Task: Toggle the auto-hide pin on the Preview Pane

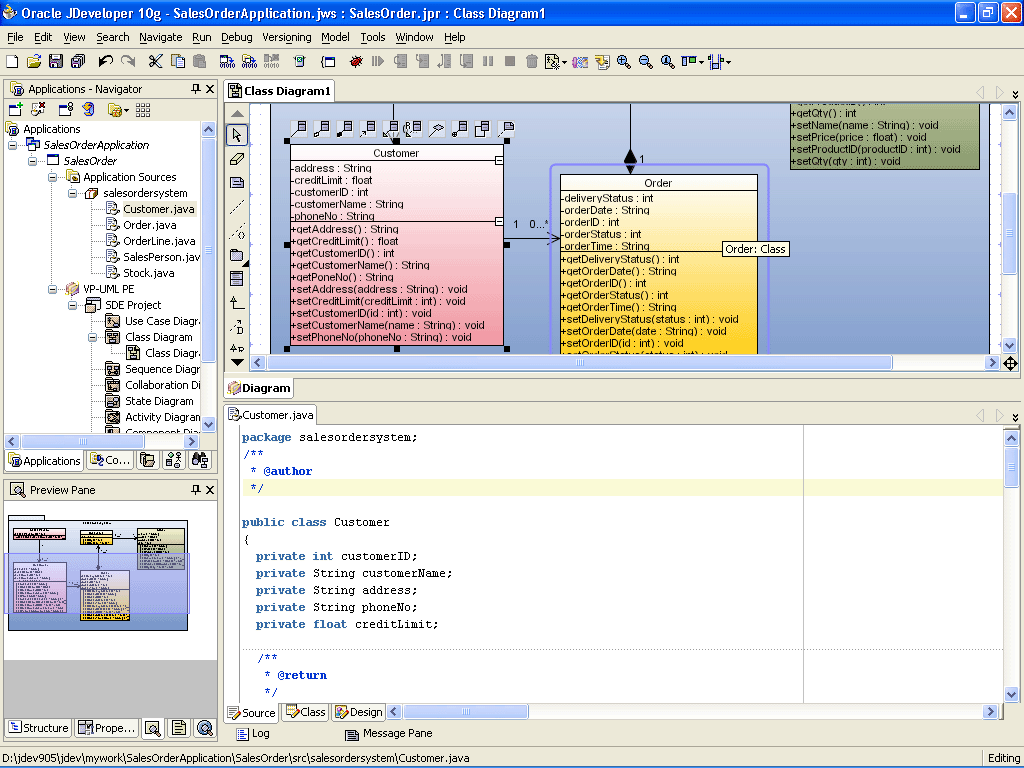Action: [x=195, y=490]
